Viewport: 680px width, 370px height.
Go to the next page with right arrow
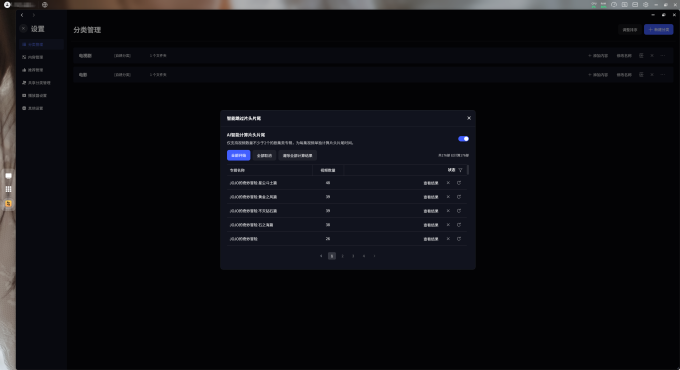click(x=374, y=256)
